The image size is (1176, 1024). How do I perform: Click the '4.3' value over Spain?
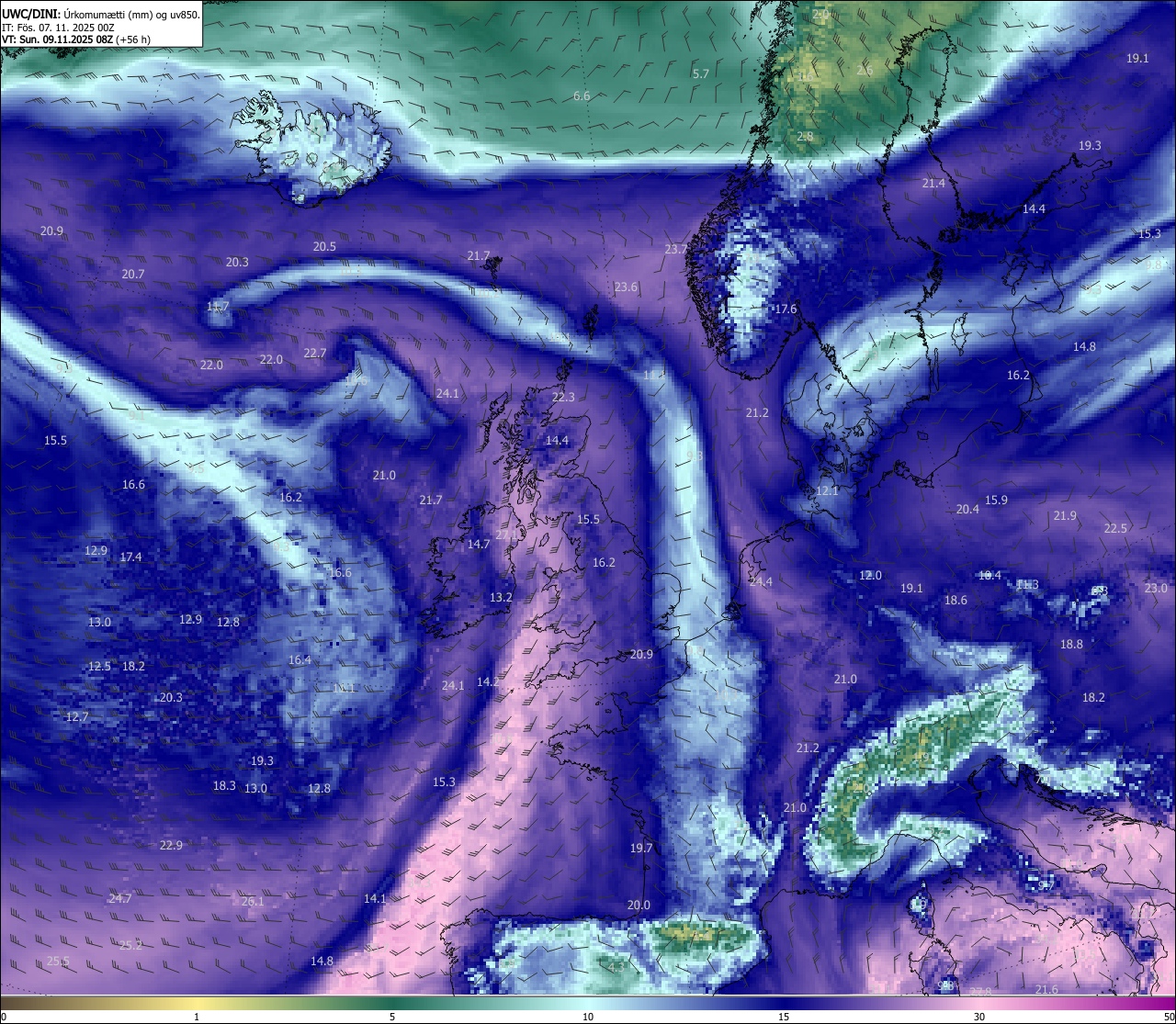tap(616, 966)
